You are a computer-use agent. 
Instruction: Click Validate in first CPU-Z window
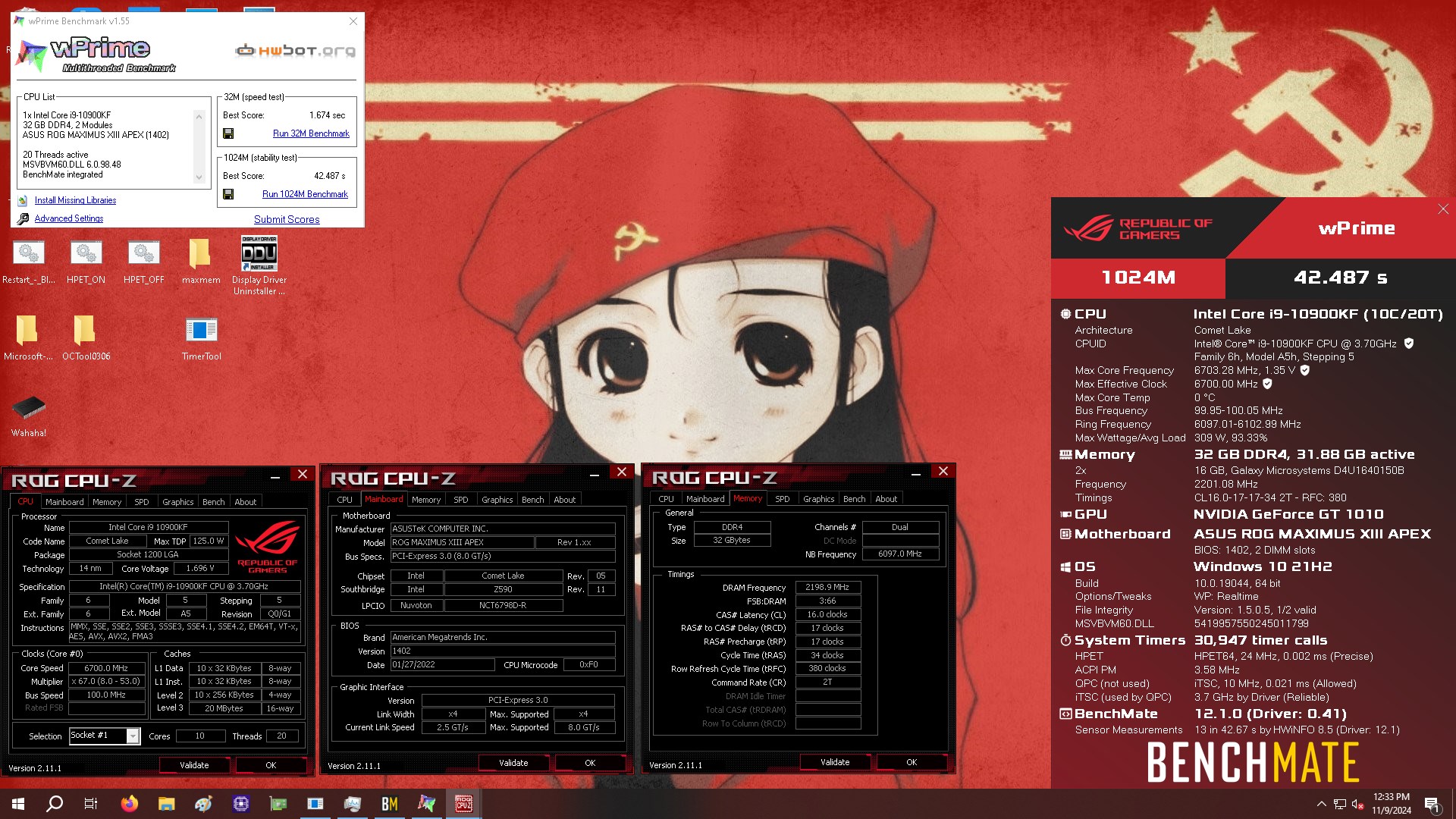[194, 765]
